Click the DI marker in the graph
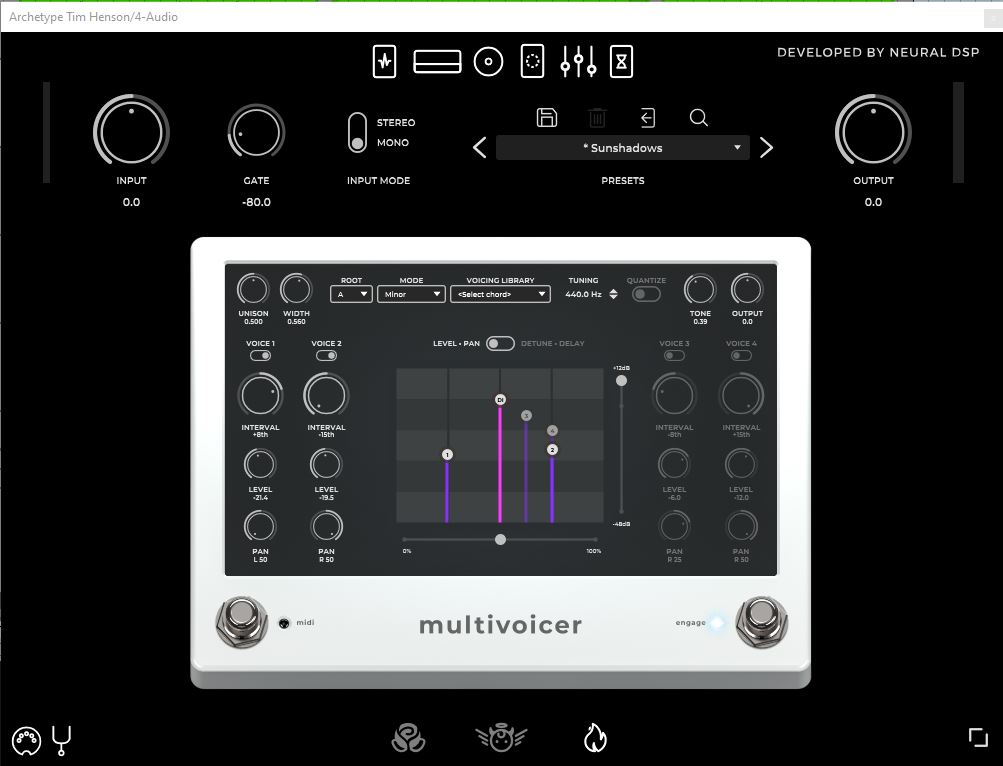 [500, 399]
